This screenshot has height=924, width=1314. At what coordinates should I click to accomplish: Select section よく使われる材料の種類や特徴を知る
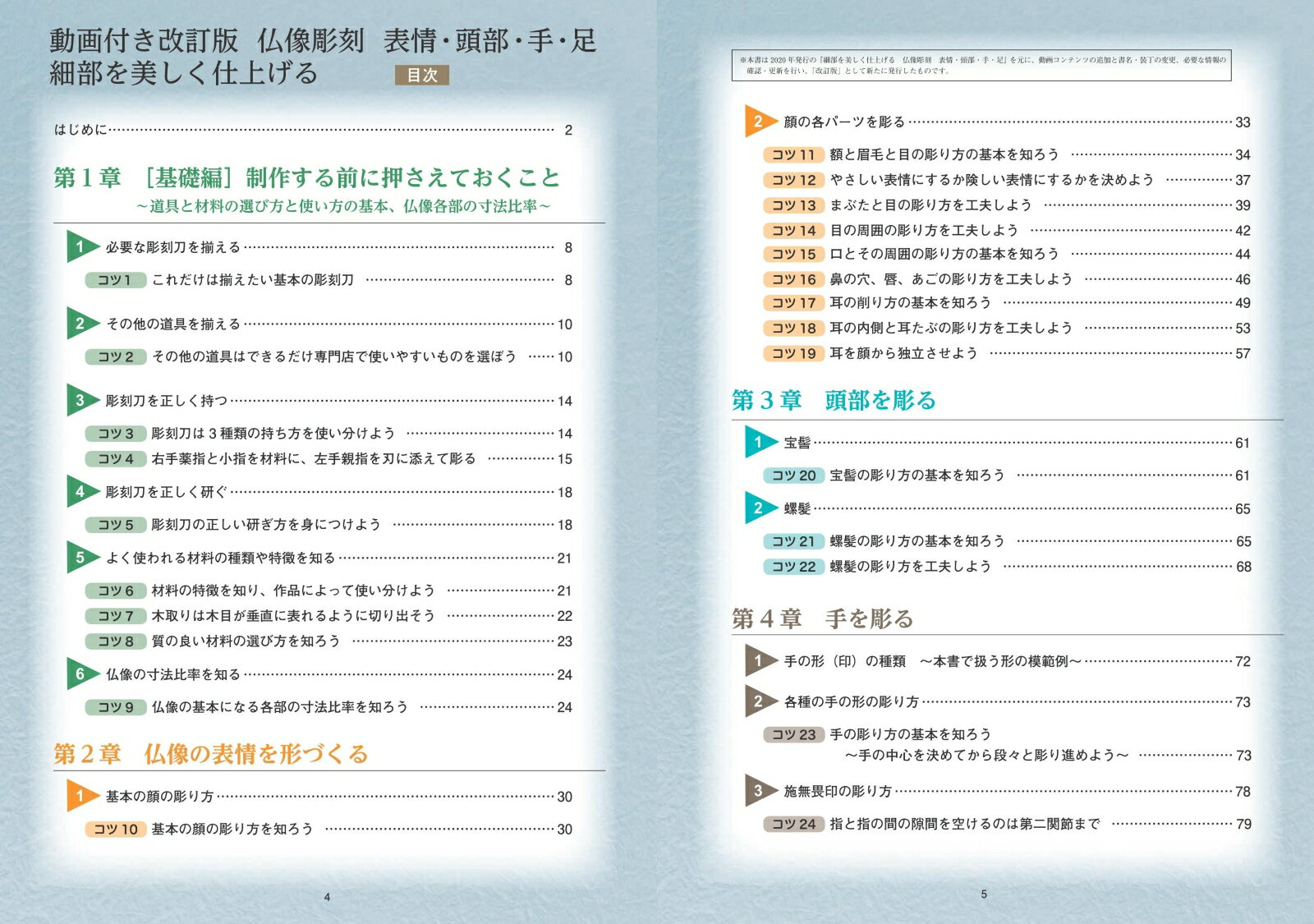tap(319, 558)
